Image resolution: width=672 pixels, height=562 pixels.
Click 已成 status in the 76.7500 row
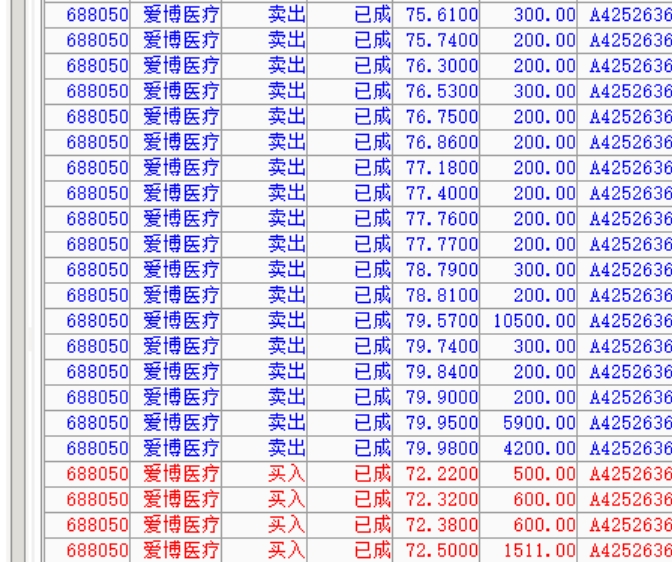[372, 117]
